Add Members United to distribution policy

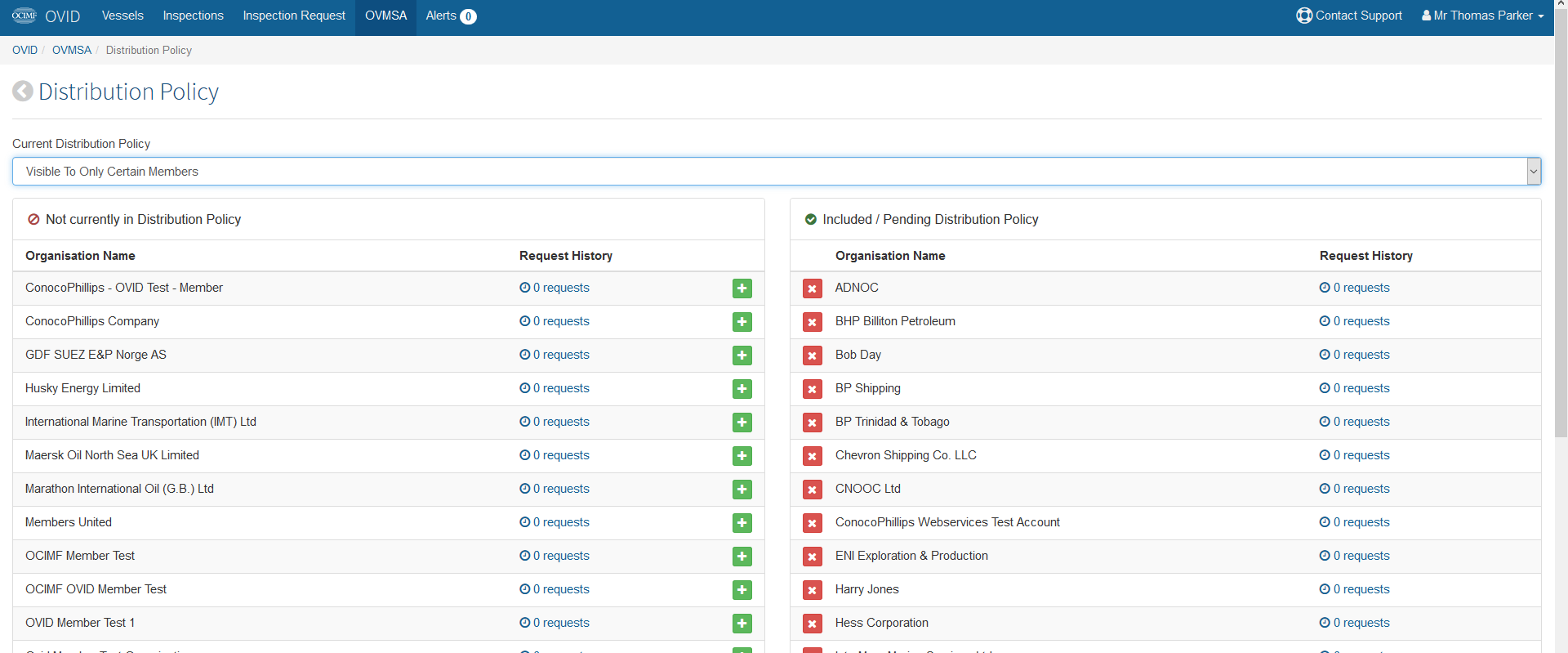point(742,523)
